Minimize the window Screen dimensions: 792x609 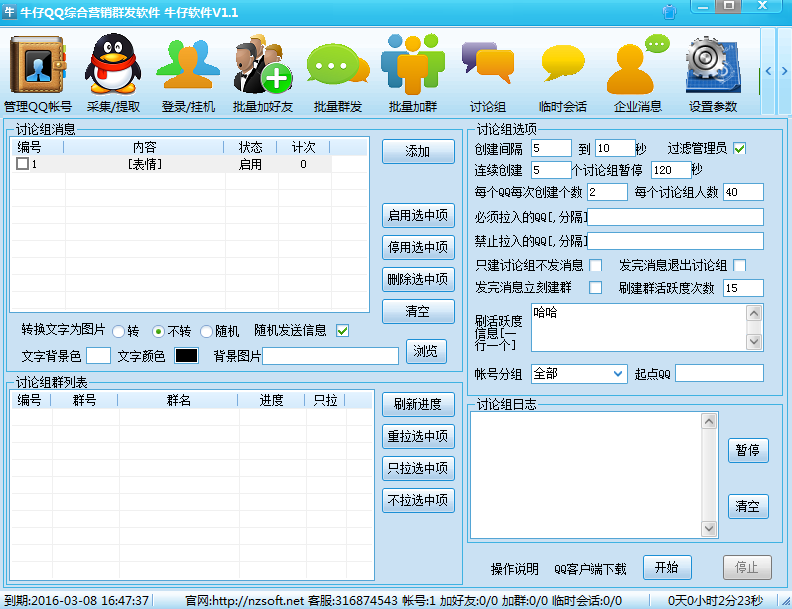tap(703, 7)
